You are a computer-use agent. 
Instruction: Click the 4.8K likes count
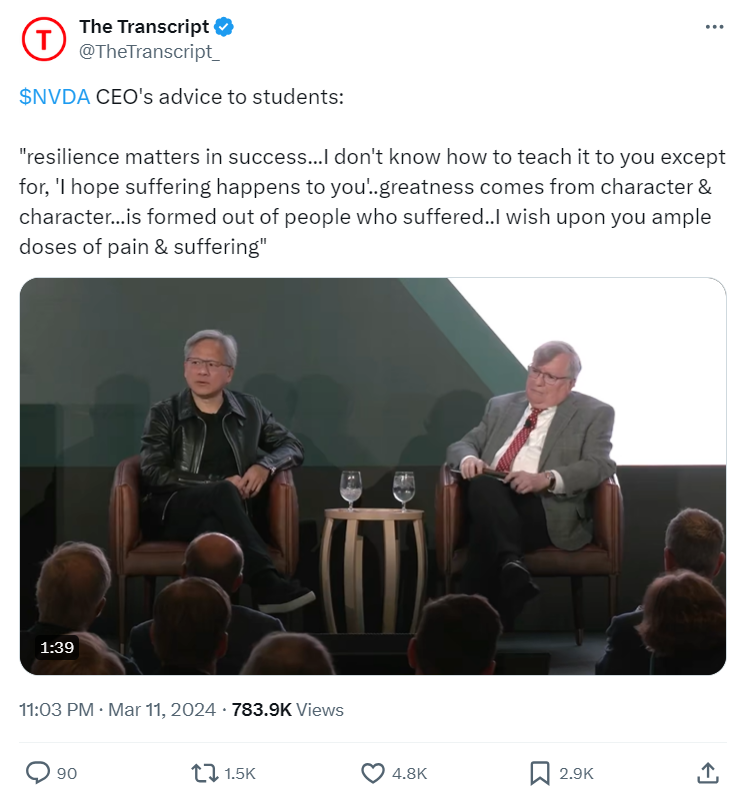(409, 773)
